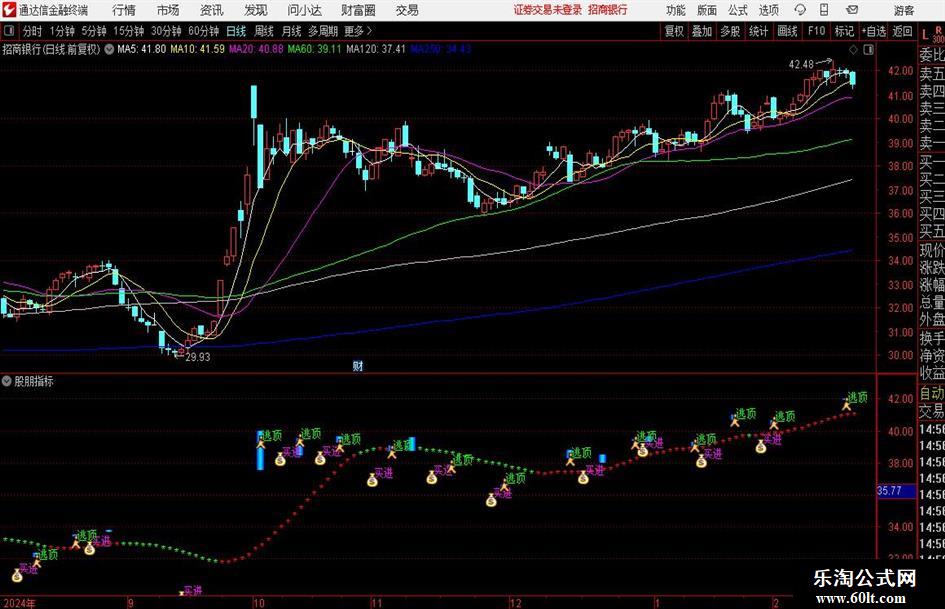Open the 发现 menu
Viewport: 945px width, 609px height.
[256, 10]
